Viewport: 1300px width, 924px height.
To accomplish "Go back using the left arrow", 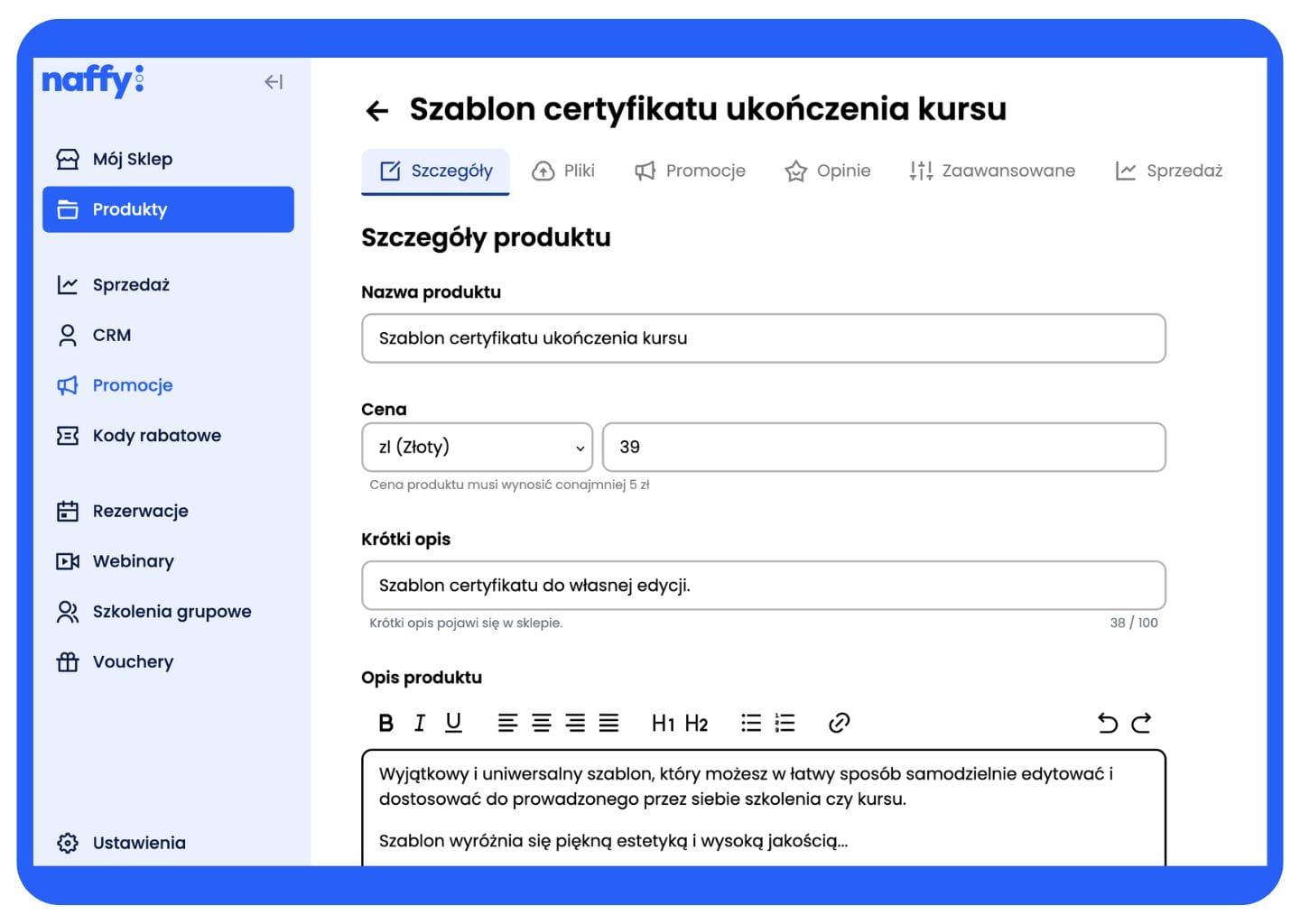I will 377,111.
